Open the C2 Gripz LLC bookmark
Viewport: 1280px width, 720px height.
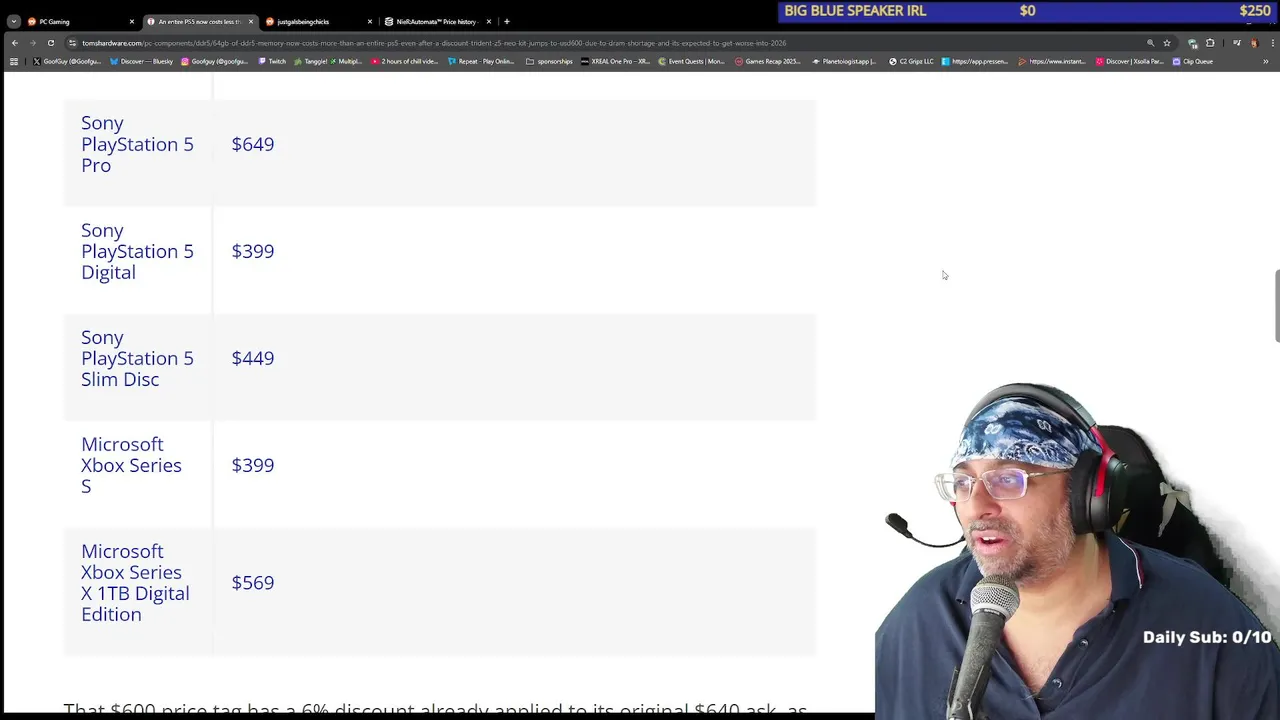(x=911, y=61)
